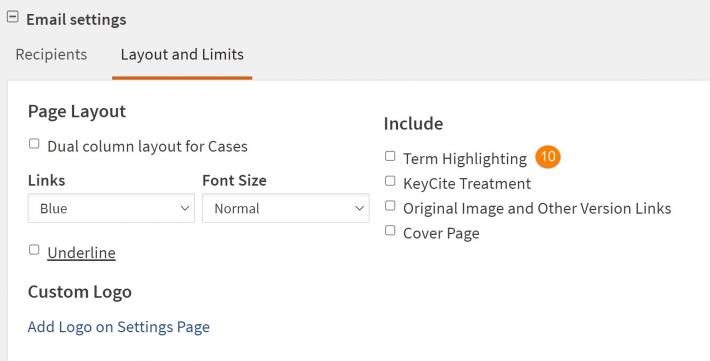Switch to the Recipients tab
Viewport: 710px width, 361px height.
[51, 54]
